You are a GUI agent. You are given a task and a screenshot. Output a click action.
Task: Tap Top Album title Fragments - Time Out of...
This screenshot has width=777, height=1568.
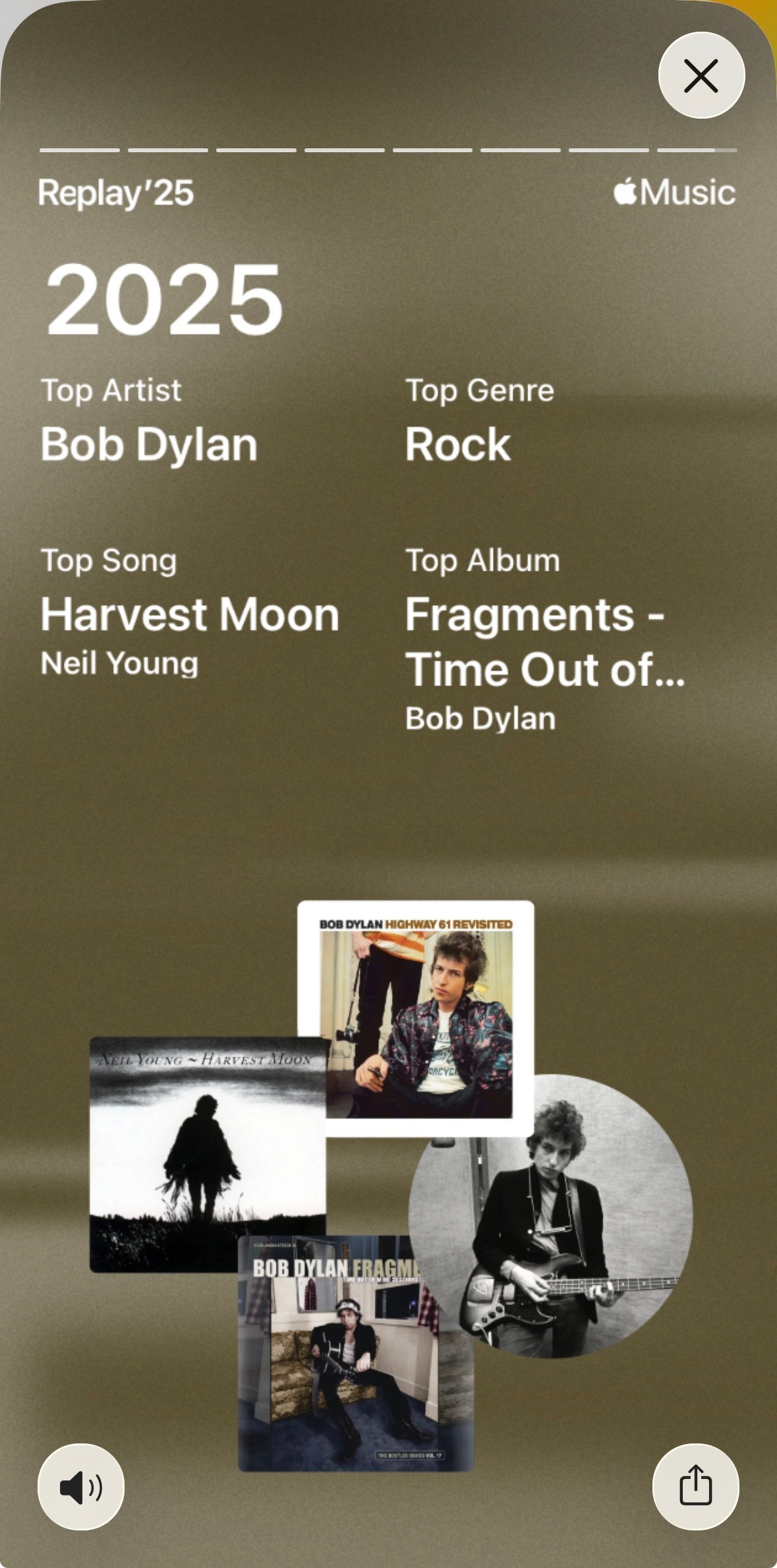545,642
